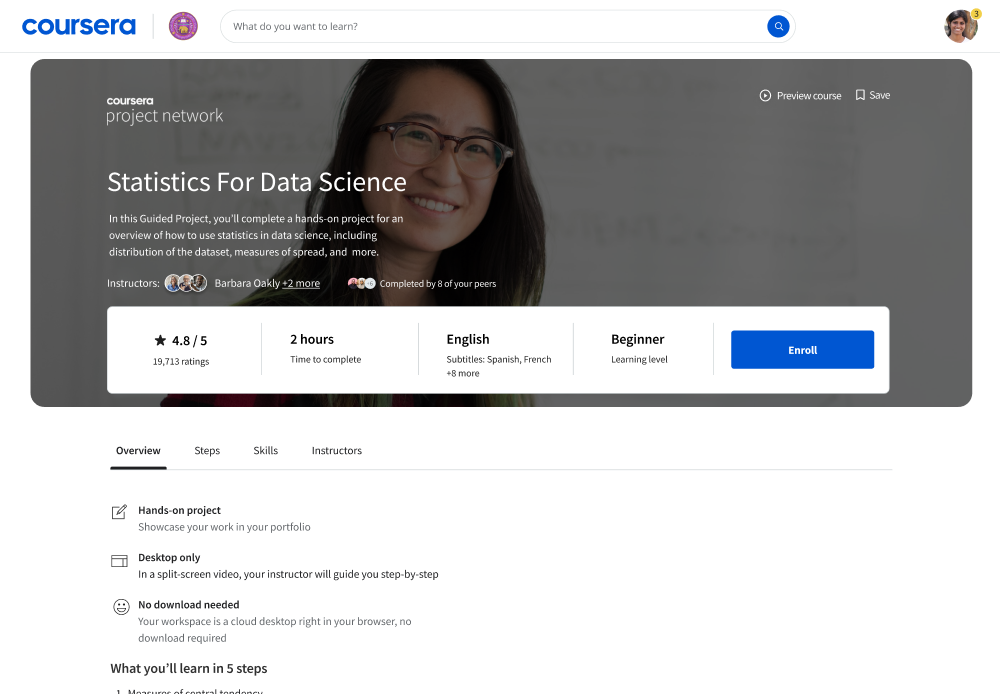The height and width of the screenshot is (694, 1000).
Task: Switch to the Overview tab
Action: pos(138,450)
